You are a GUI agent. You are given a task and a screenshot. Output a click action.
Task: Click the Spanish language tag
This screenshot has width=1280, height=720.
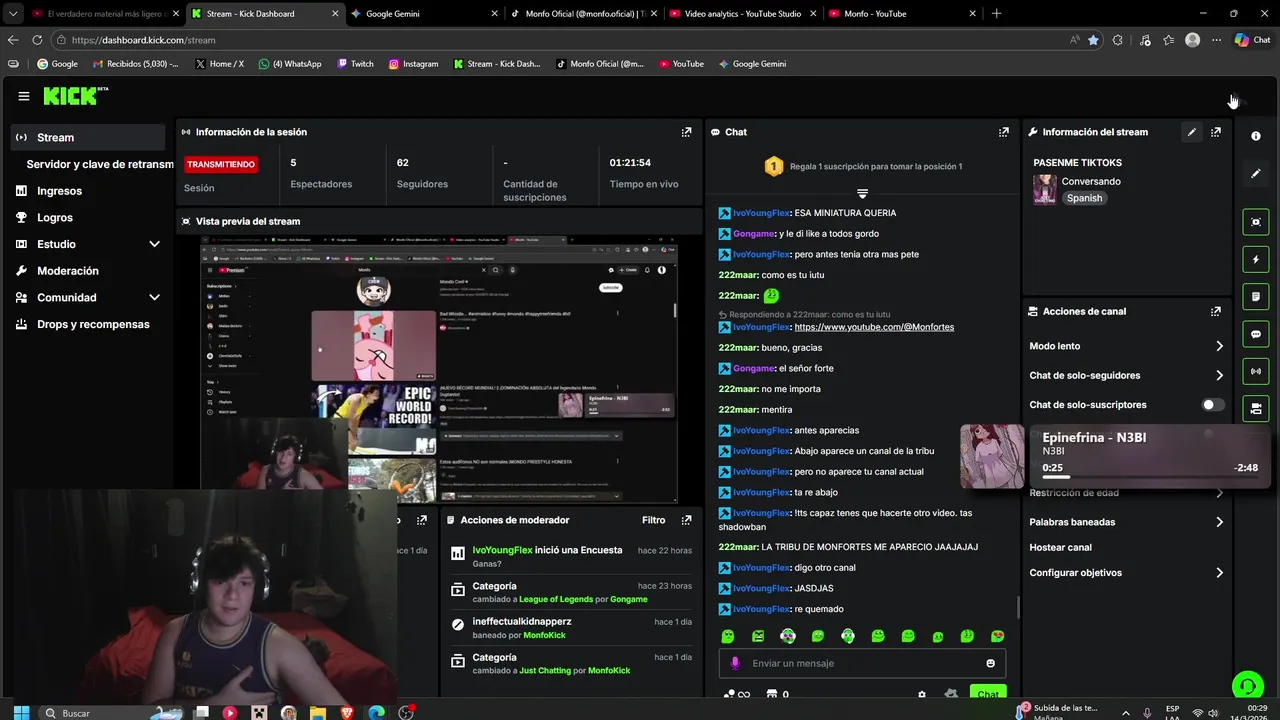pyautogui.click(x=1084, y=198)
